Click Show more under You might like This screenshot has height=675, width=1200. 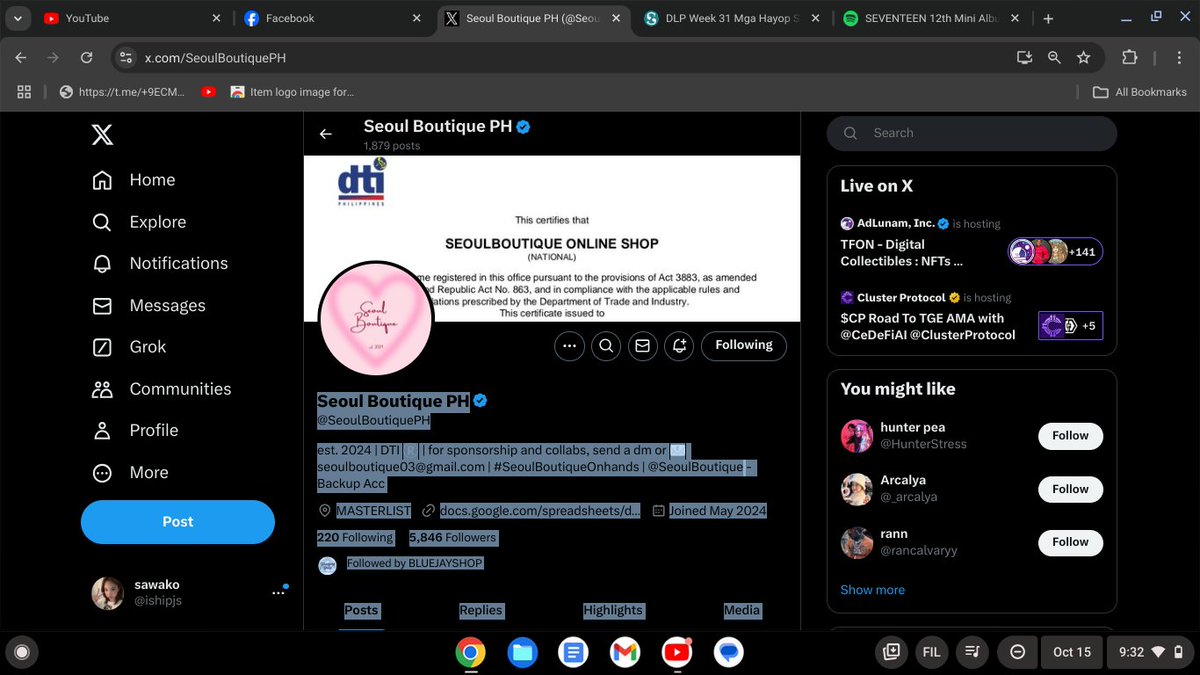pos(872,590)
